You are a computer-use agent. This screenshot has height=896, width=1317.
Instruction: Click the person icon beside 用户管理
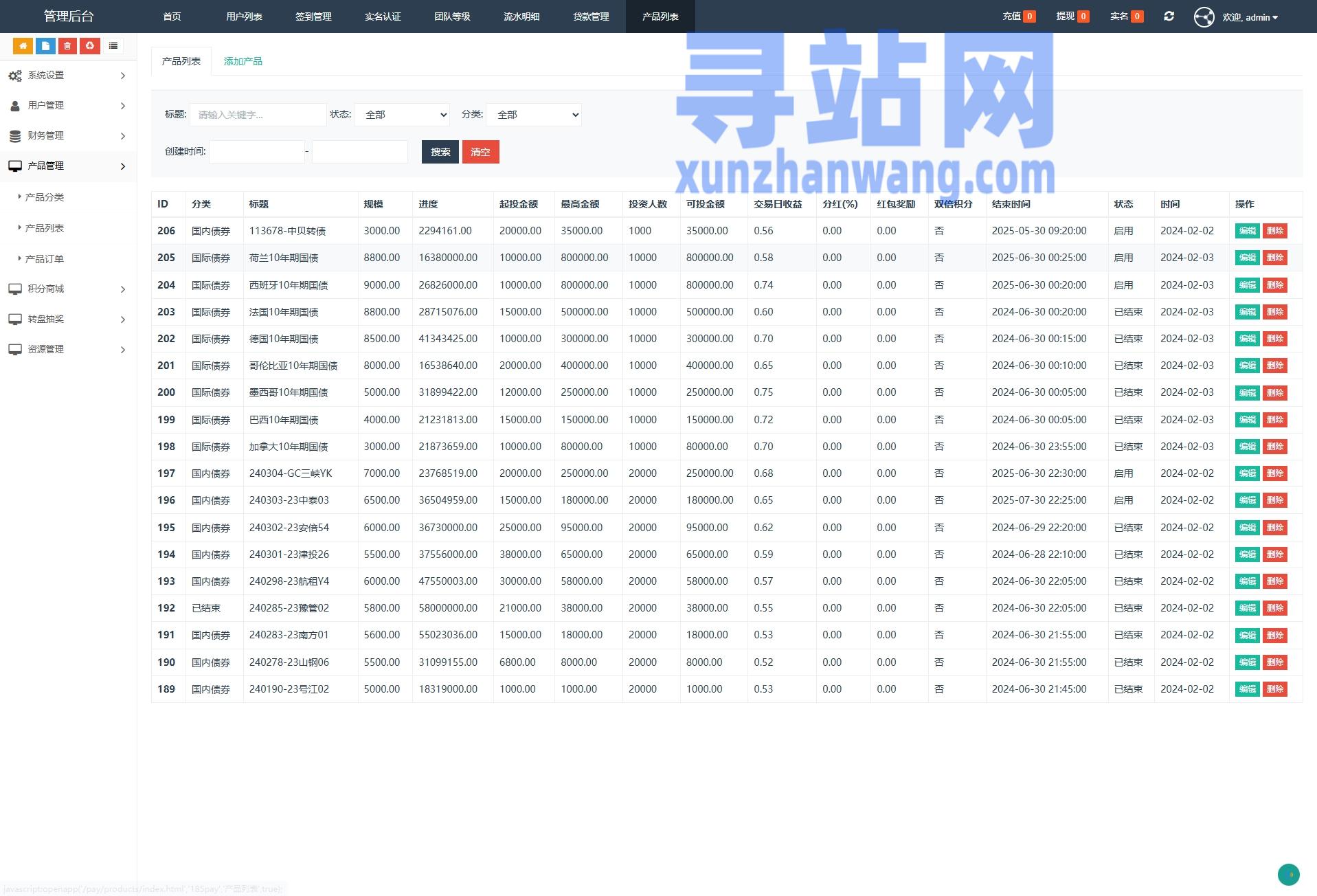coord(15,106)
